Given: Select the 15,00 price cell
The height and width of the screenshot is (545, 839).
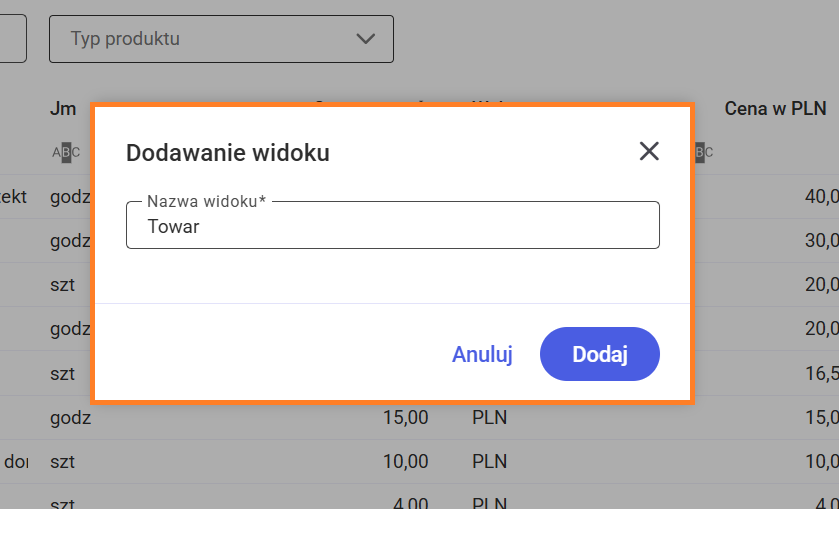Looking at the screenshot, I should tap(405, 418).
